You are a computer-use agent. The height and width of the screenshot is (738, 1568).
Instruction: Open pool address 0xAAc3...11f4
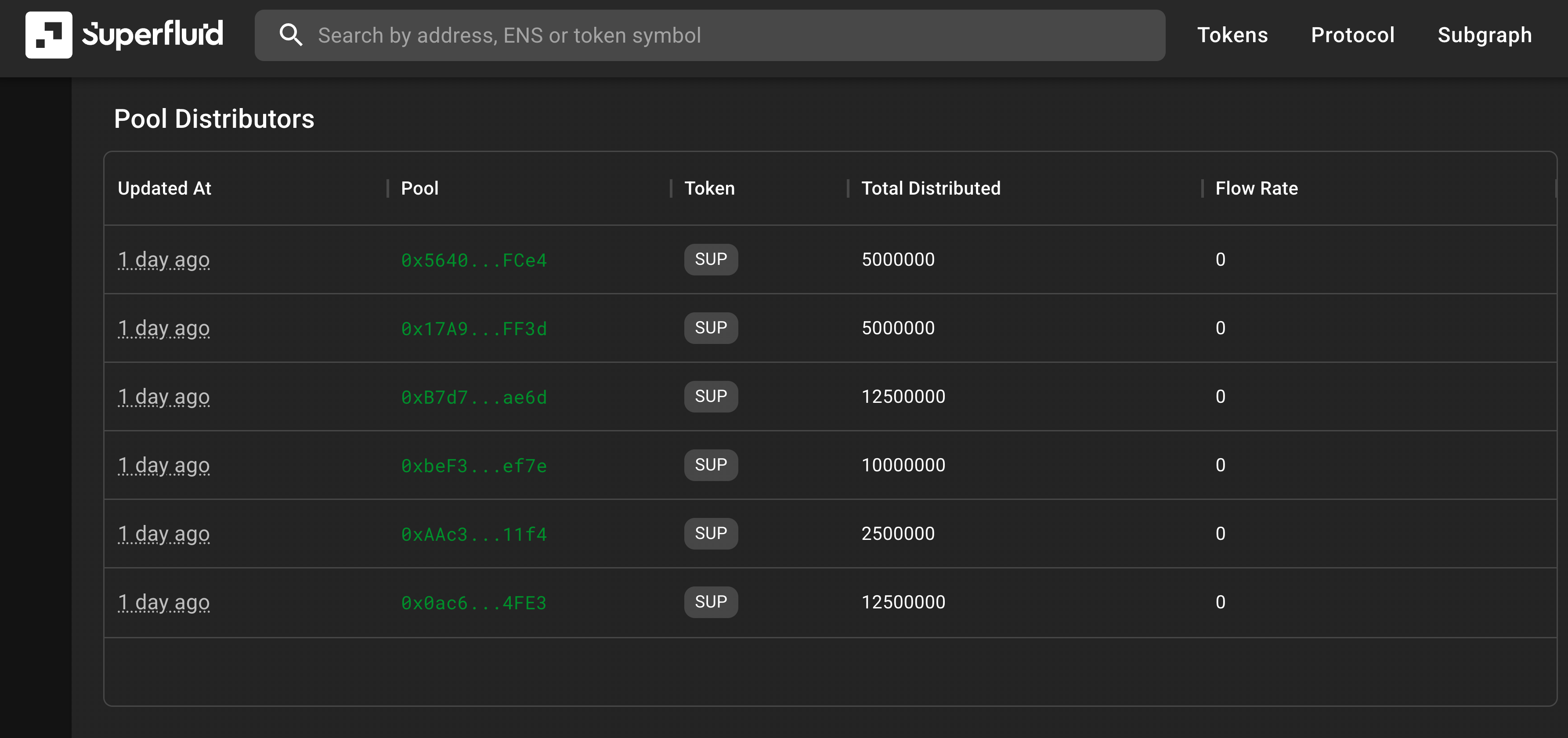point(473,534)
